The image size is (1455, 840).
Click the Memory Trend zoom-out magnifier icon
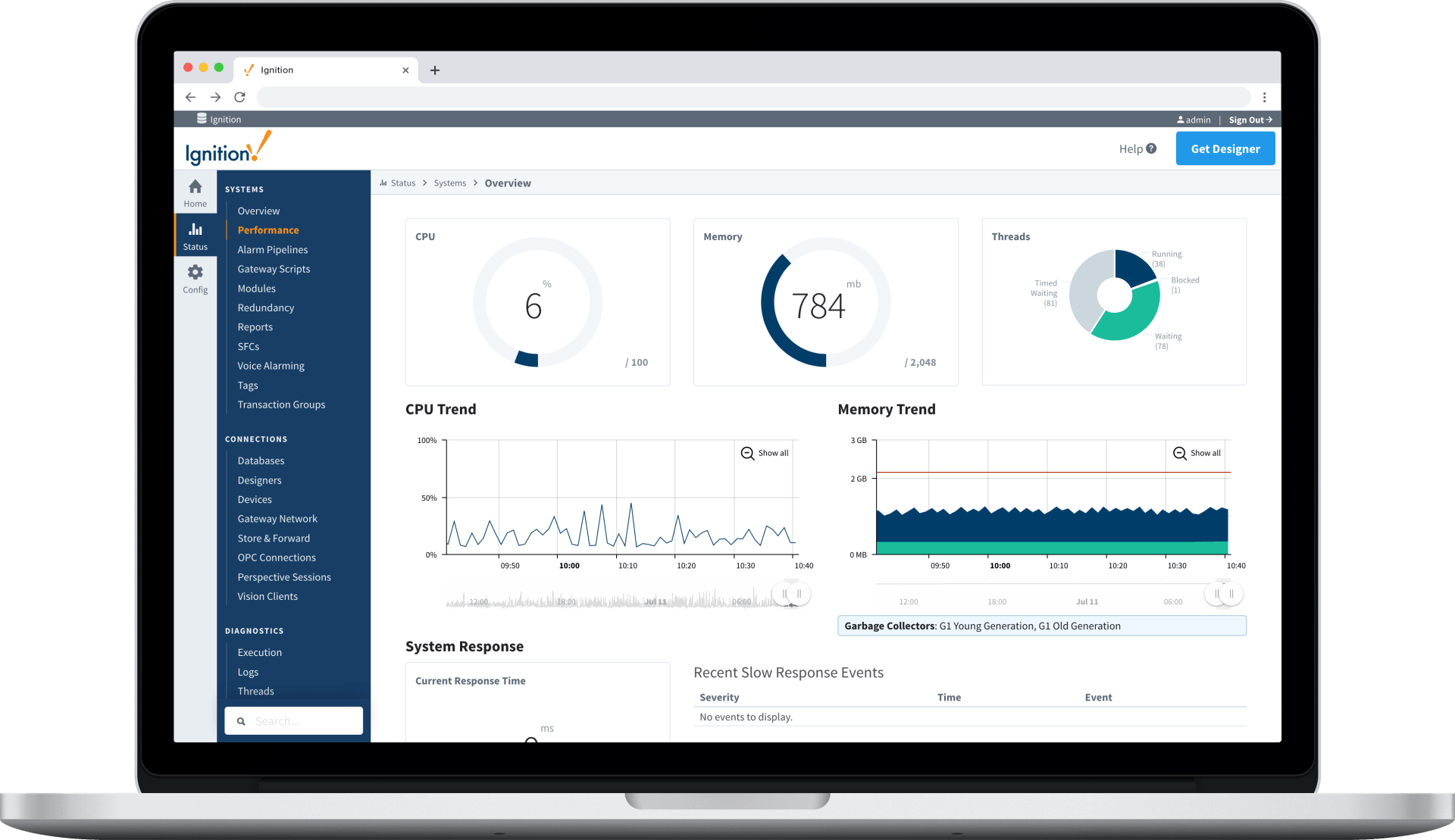pyautogui.click(x=1179, y=453)
